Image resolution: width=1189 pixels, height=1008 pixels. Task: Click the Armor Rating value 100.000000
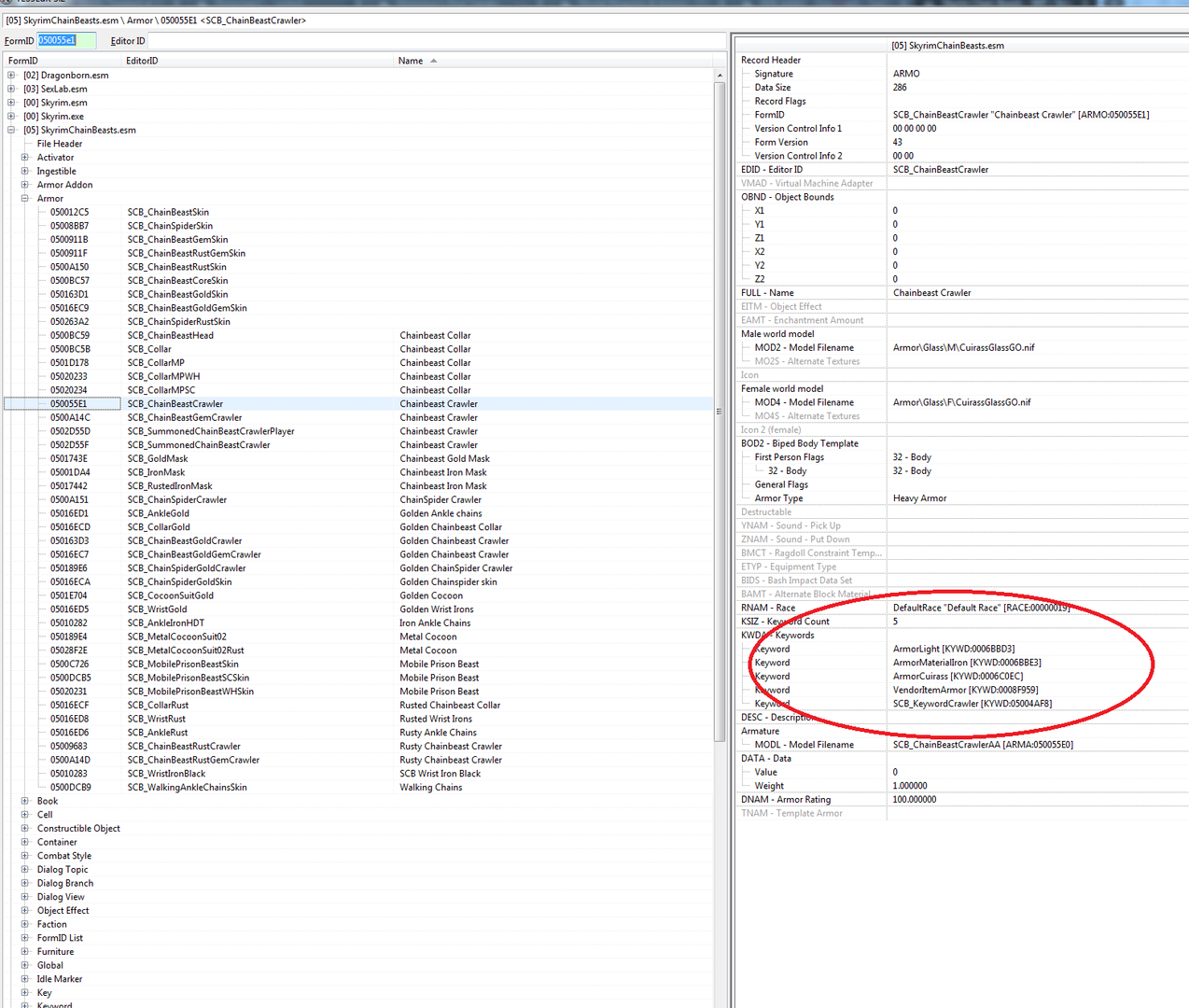pos(915,800)
